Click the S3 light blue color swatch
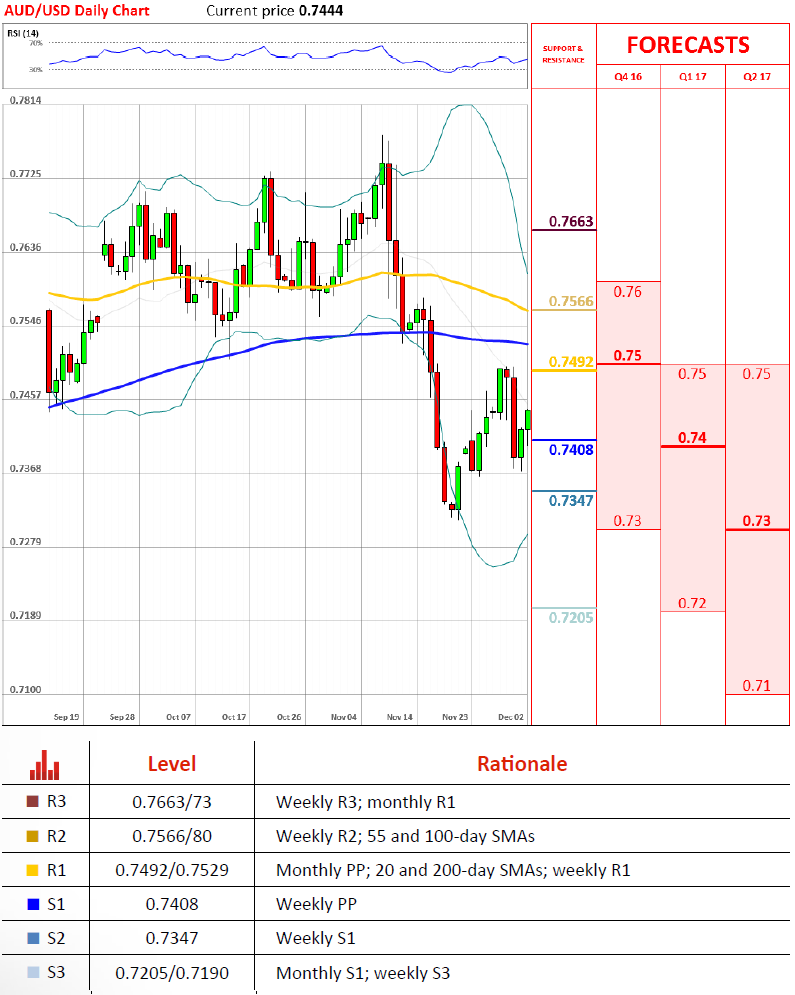795x995 pixels. pos(33,972)
